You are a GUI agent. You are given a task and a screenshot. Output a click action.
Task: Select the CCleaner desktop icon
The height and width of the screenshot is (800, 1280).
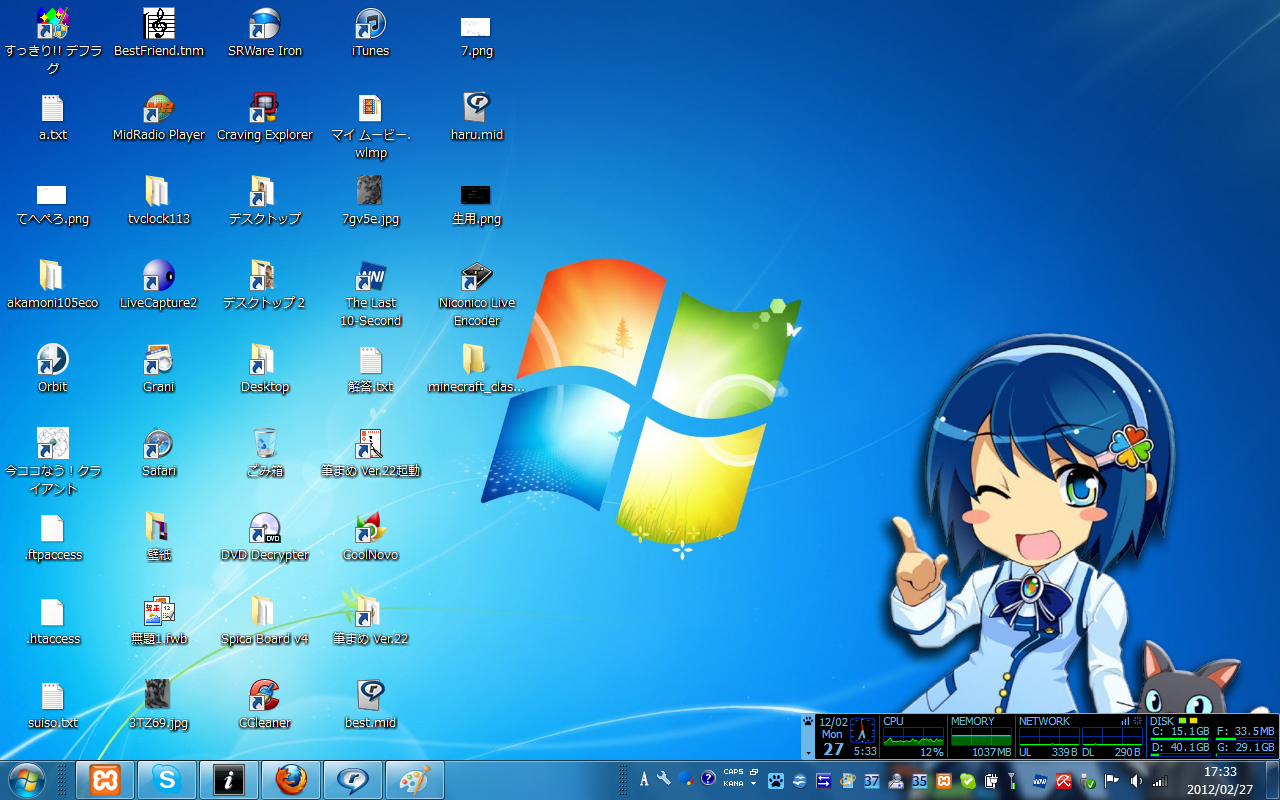point(264,696)
